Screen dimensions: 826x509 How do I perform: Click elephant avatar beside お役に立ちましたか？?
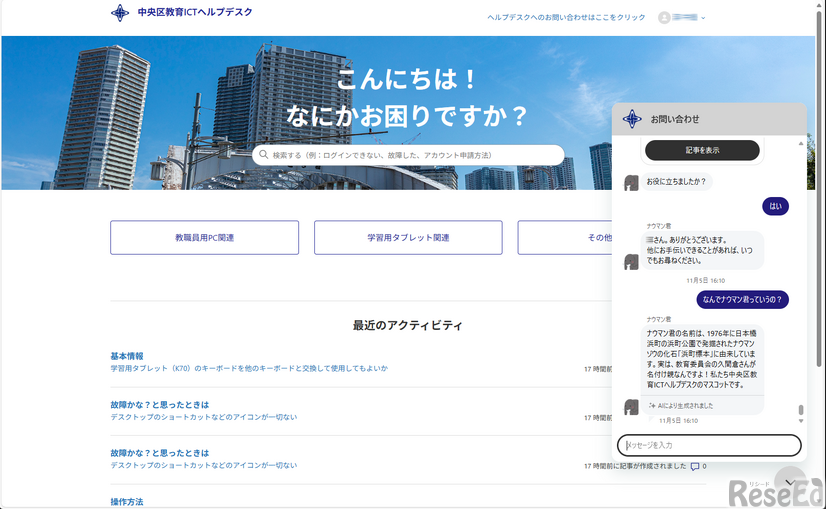click(x=631, y=183)
